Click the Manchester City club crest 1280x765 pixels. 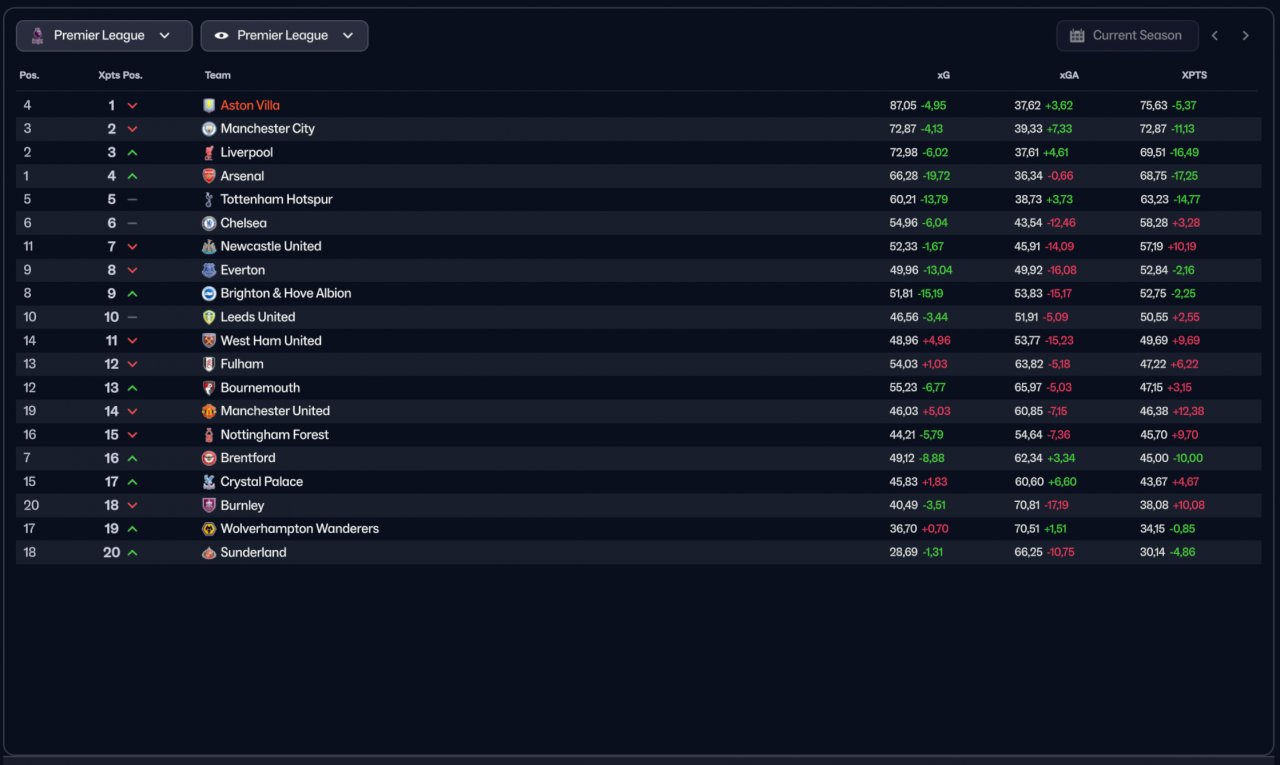point(209,129)
